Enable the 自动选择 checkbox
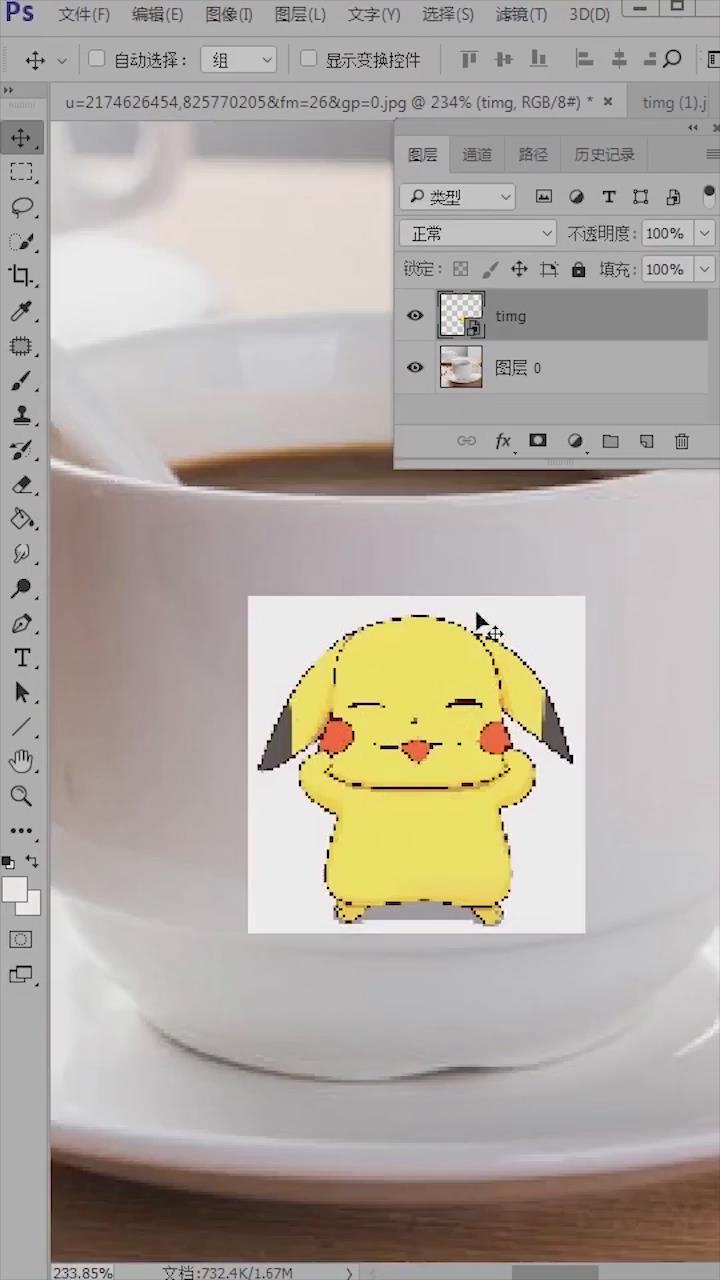Image resolution: width=720 pixels, height=1280 pixels. (97, 59)
